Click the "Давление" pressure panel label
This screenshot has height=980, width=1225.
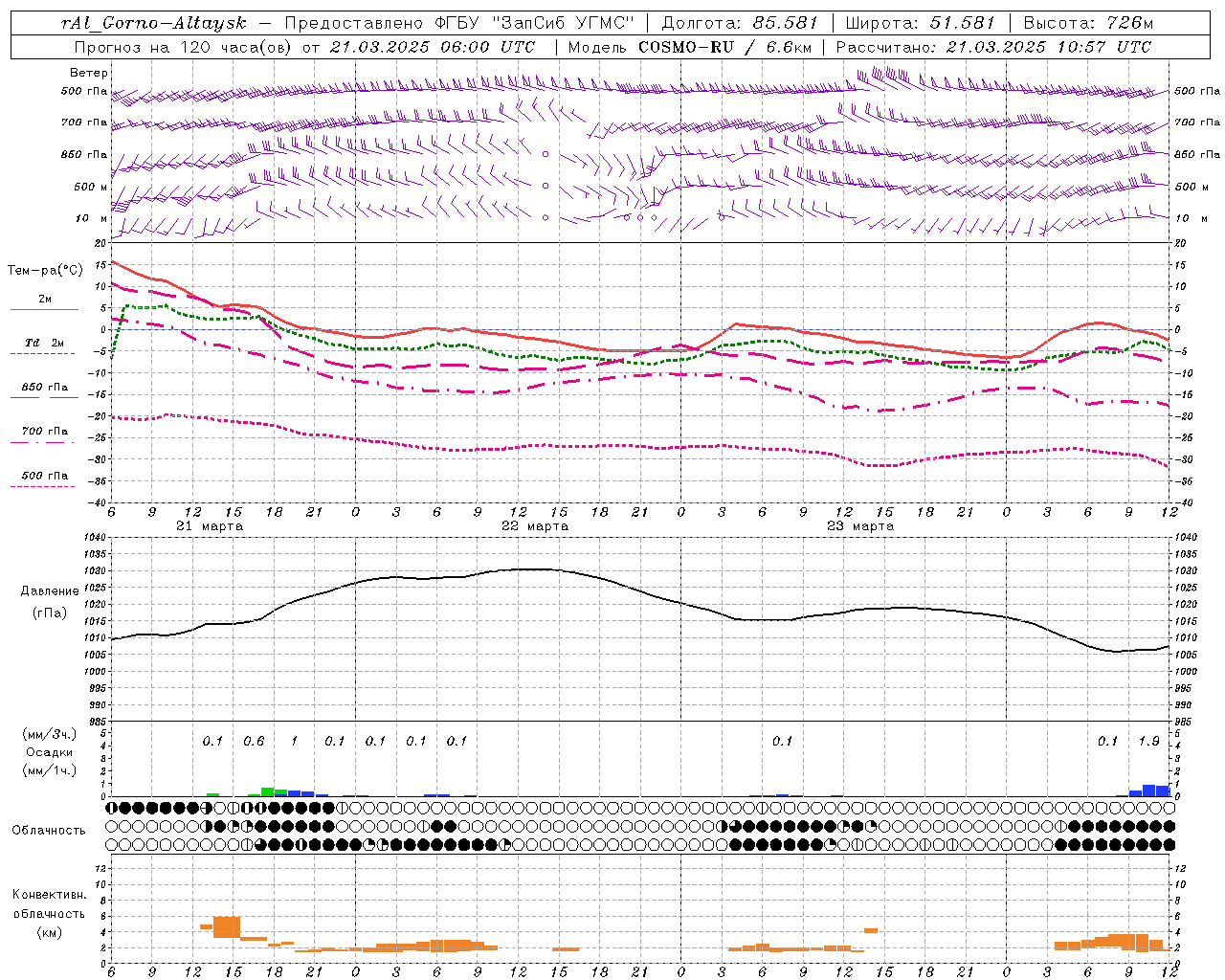click(x=50, y=591)
